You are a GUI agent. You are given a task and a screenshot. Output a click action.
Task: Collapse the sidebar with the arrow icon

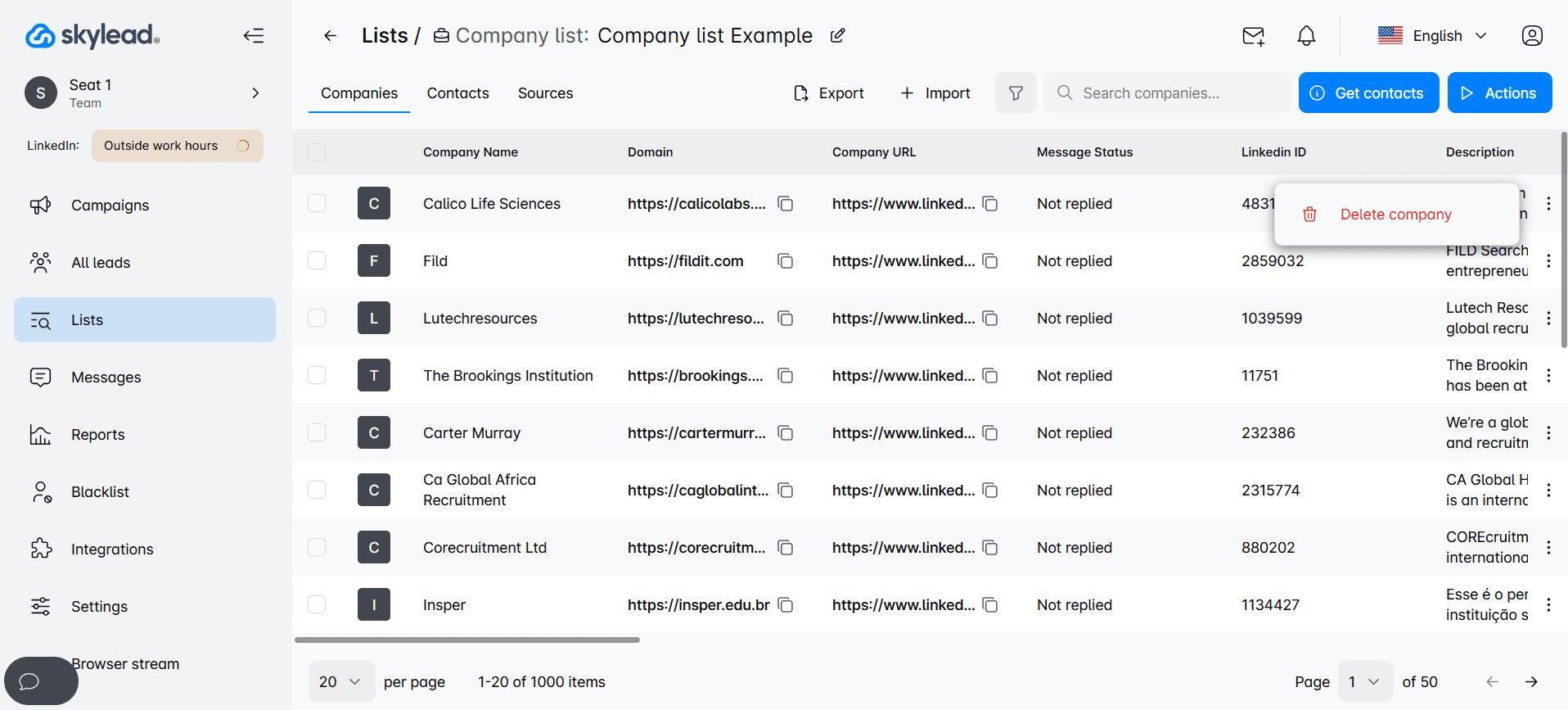[254, 35]
